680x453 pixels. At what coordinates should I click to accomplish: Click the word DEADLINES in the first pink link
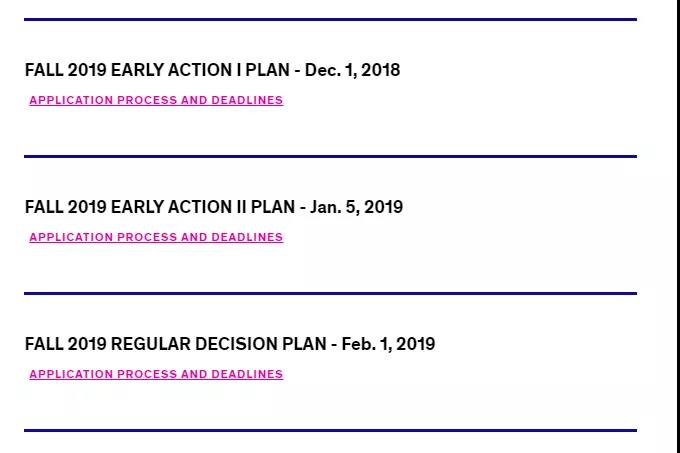247,100
